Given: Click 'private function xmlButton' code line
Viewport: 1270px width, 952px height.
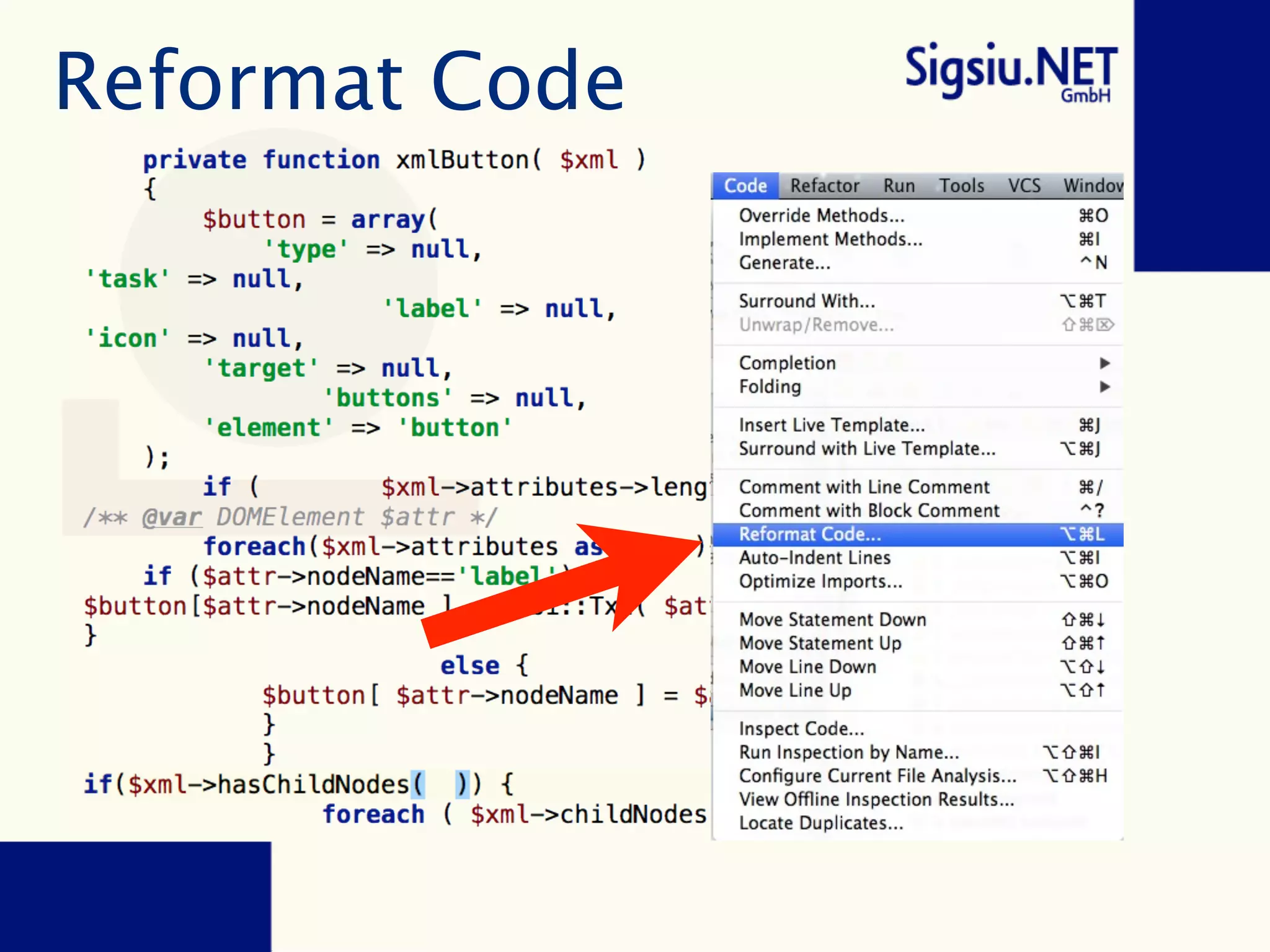Looking at the screenshot, I should [394, 160].
